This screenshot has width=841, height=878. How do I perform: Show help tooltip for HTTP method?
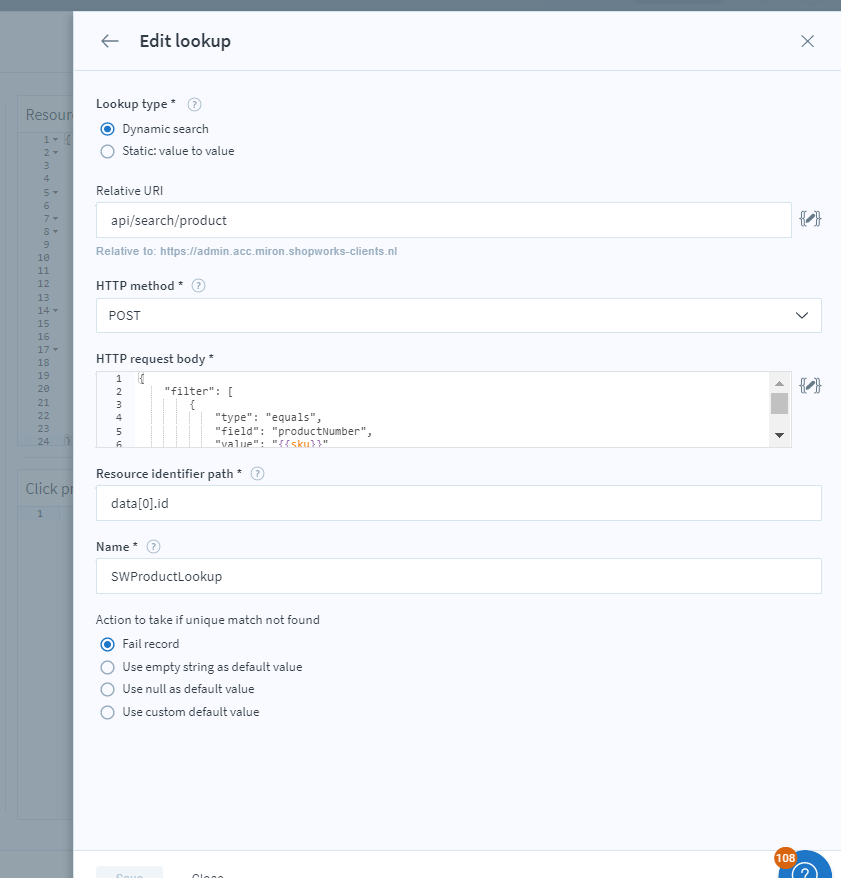pyautogui.click(x=198, y=285)
